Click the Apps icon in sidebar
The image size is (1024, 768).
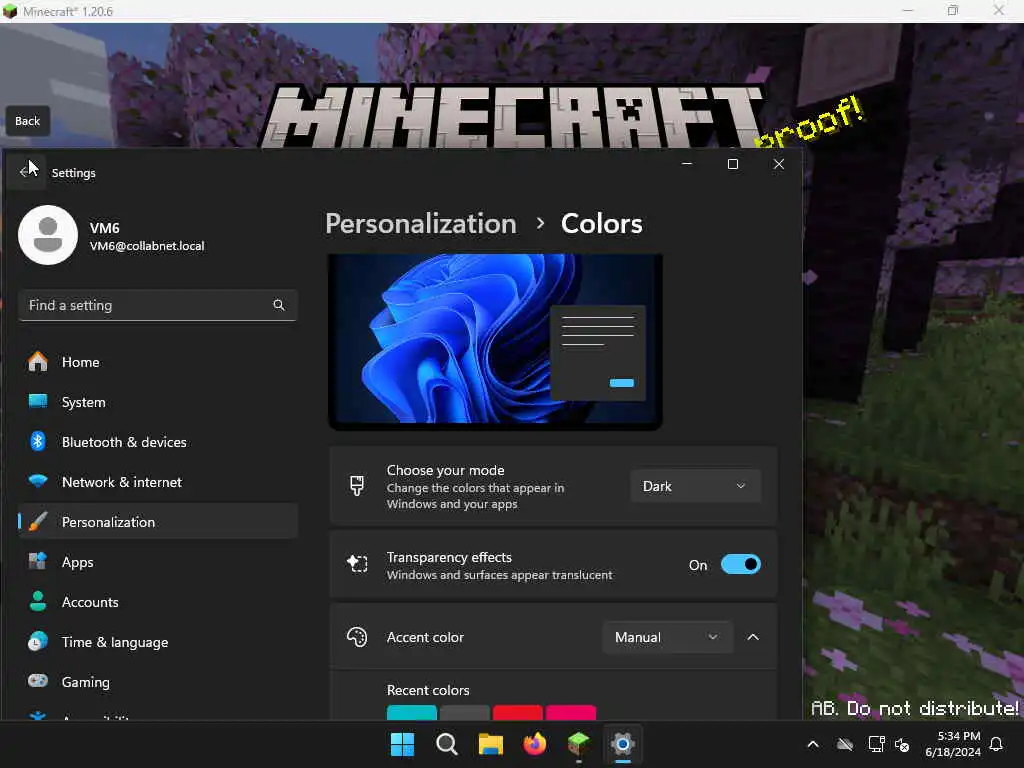pyautogui.click(x=38, y=561)
